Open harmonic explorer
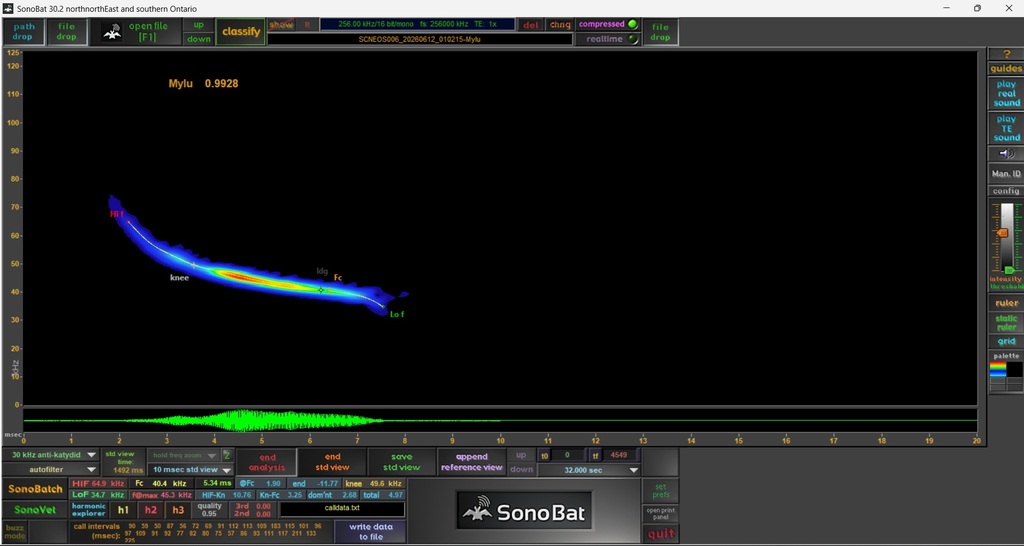1024x546 pixels. 88,510
